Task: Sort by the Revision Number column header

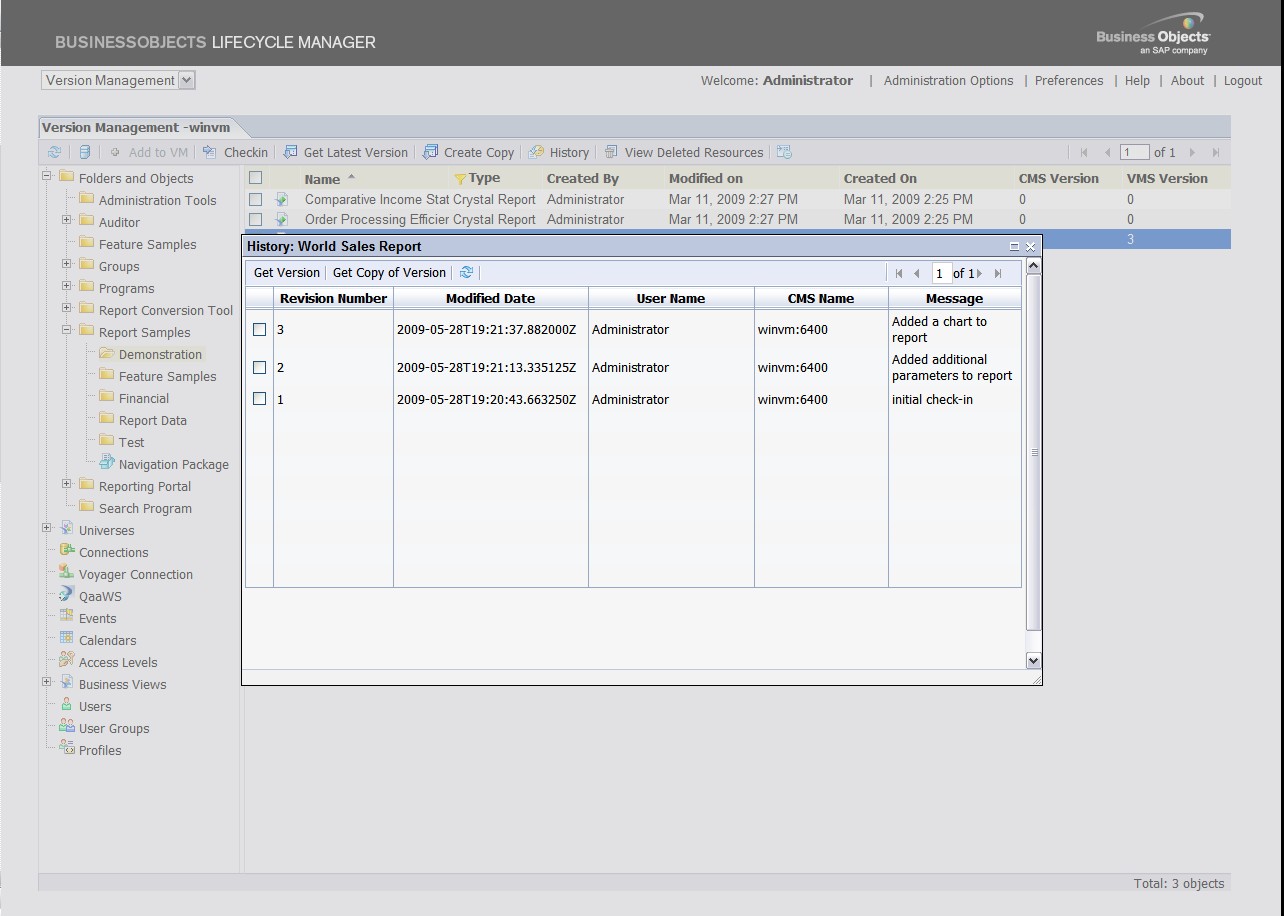Action: point(333,298)
